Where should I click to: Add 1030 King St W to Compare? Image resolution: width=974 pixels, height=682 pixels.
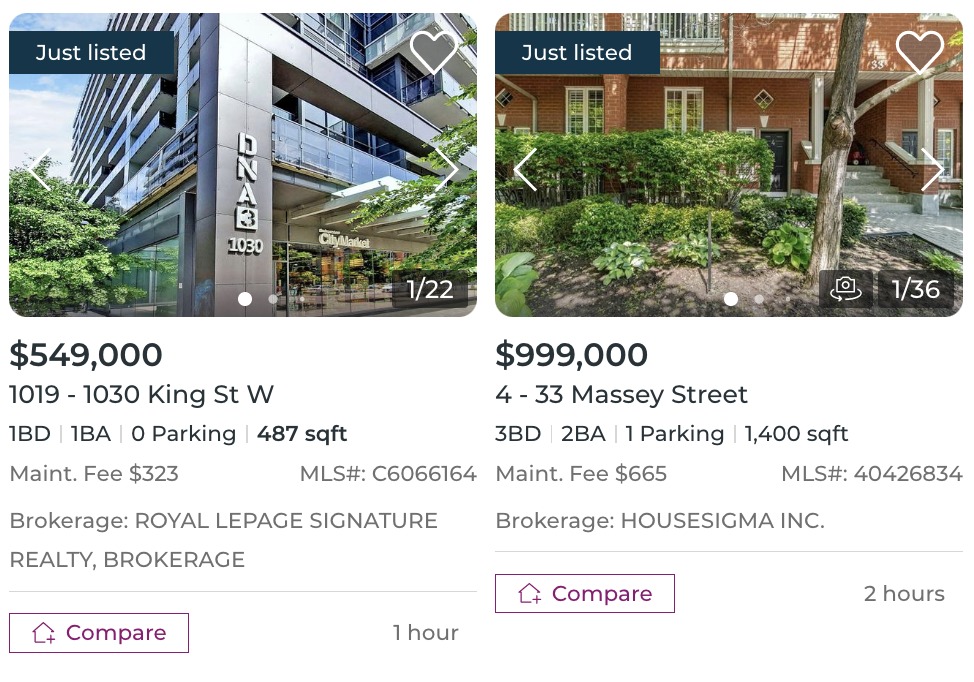coord(98,632)
